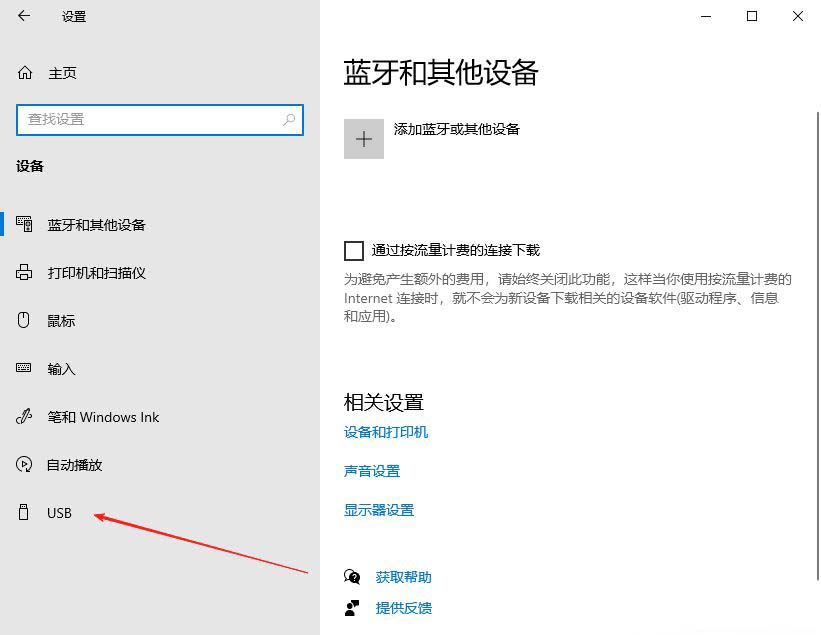Open 显示器设置 link
This screenshot has width=821, height=635.
point(379,510)
